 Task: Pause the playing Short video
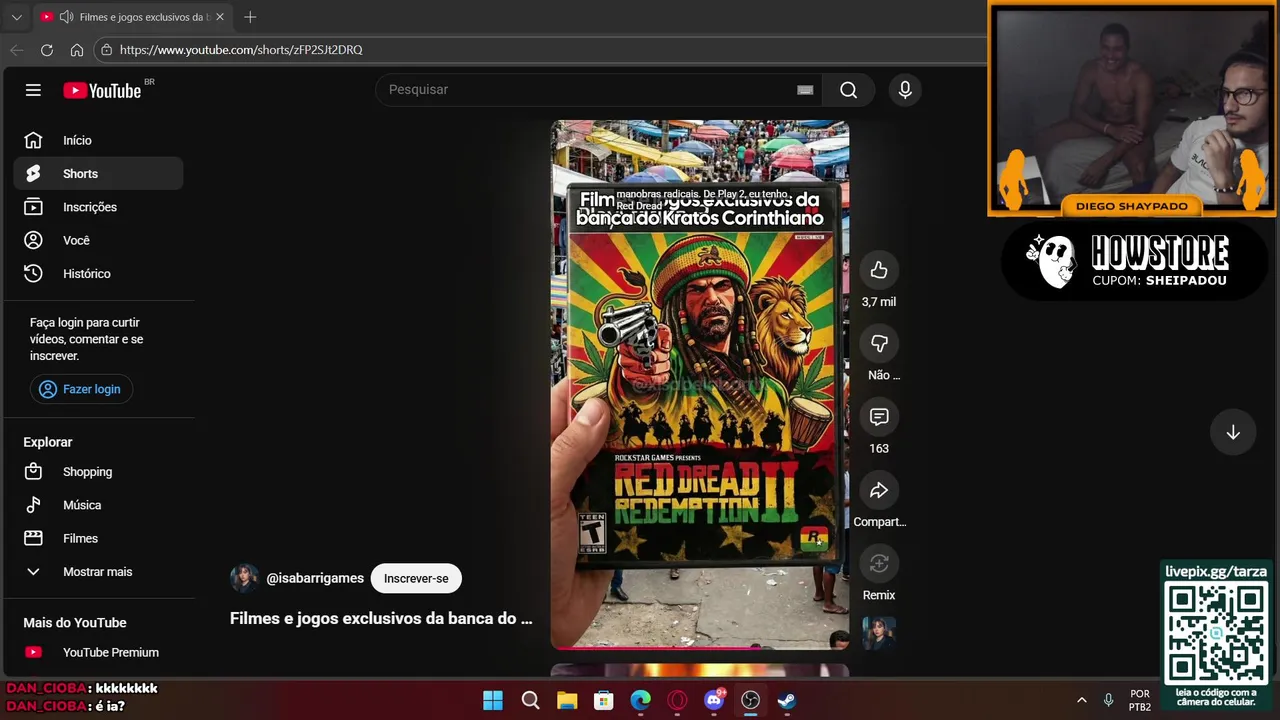[700, 384]
